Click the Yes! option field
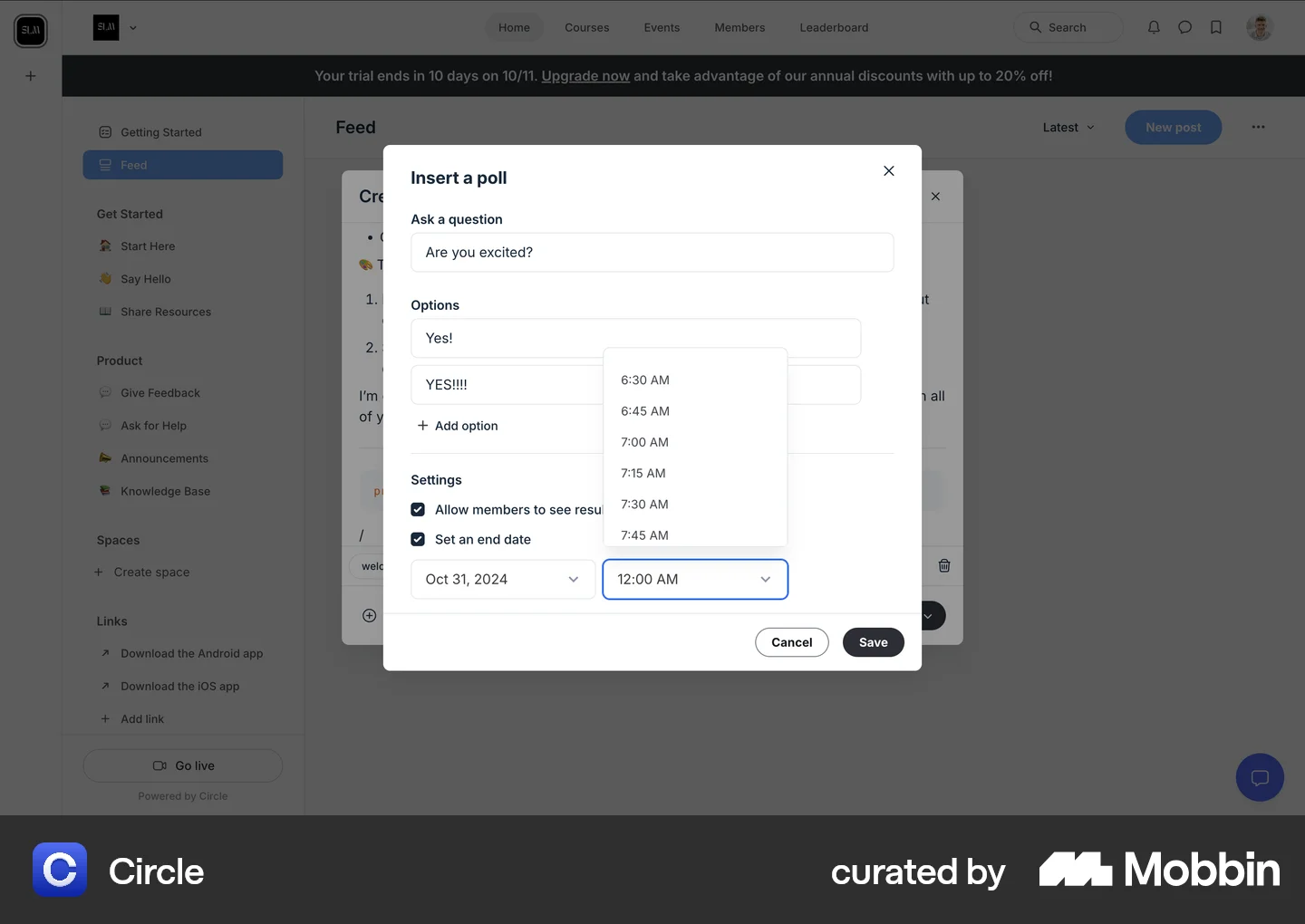The image size is (1305, 924). pyautogui.click(x=635, y=338)
